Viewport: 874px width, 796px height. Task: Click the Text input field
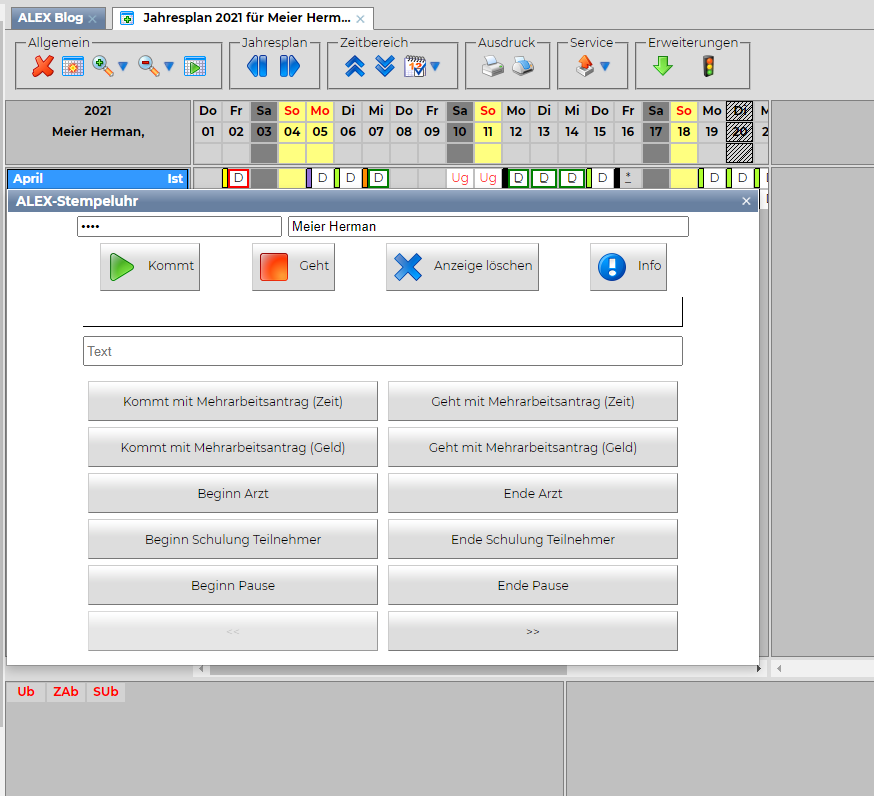point(382,351)
